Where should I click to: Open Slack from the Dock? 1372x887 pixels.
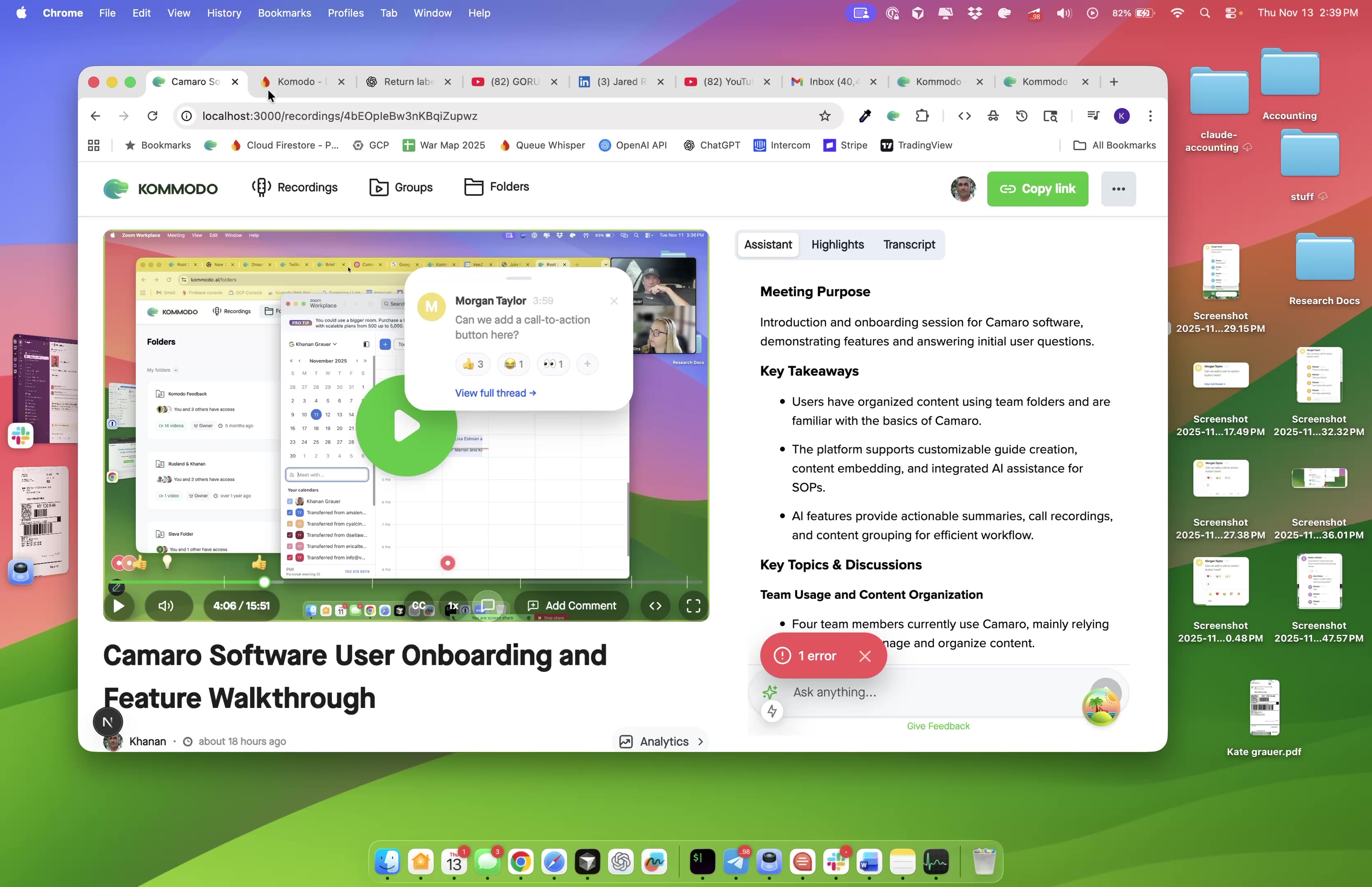tap(836, 862)
